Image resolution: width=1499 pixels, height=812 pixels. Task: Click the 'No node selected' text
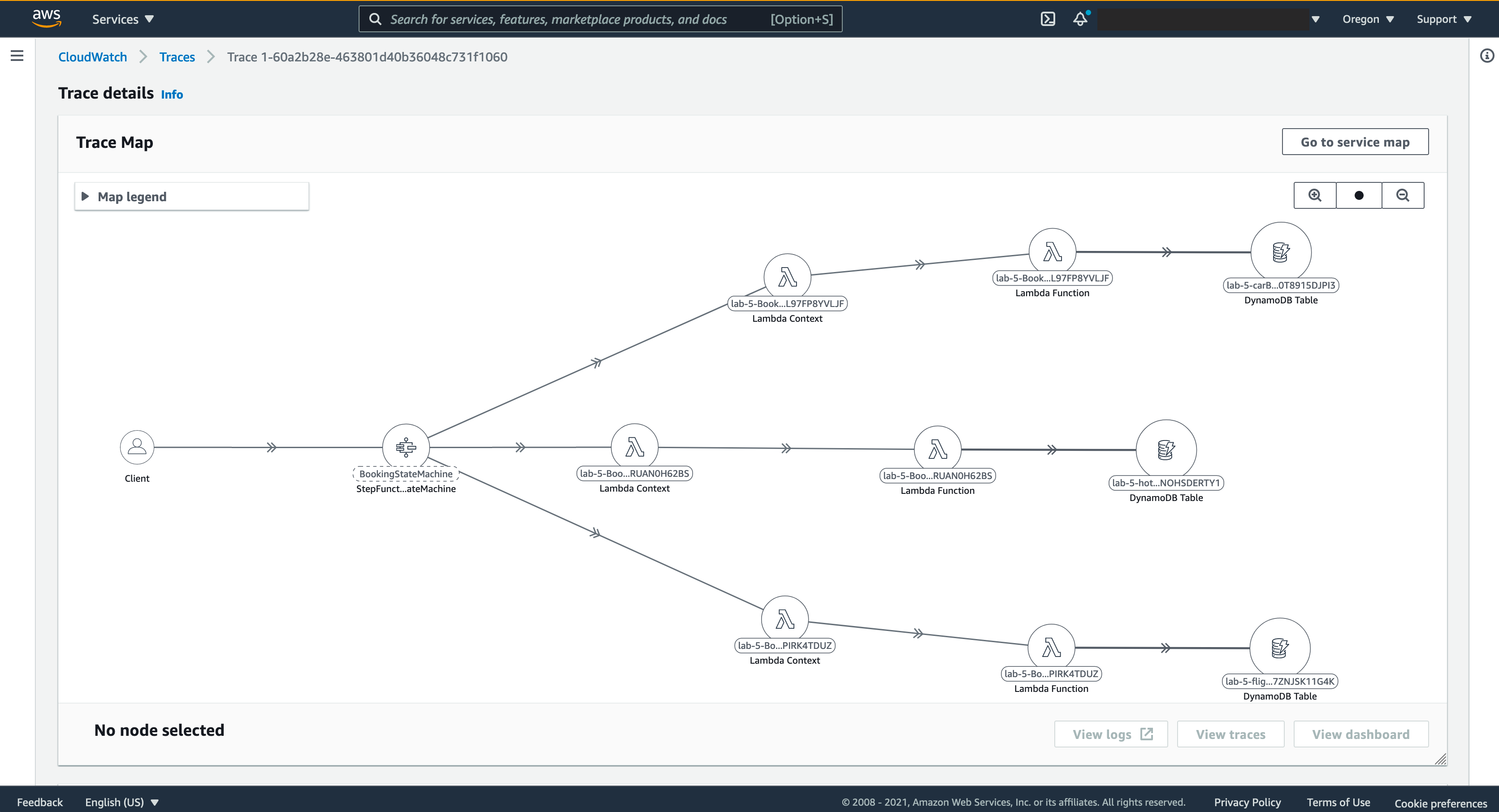(159, 730)
